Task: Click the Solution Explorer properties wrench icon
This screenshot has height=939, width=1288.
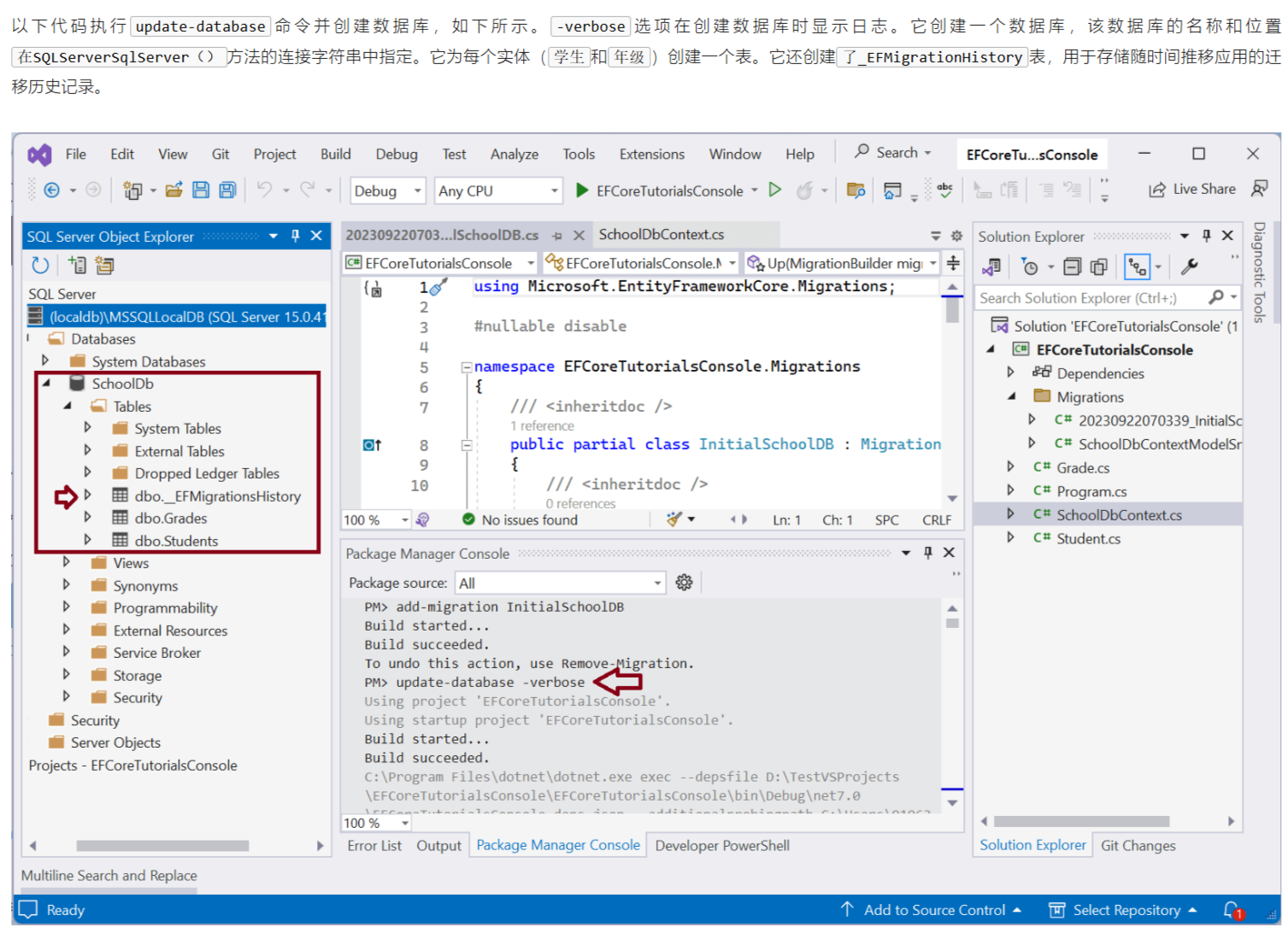Action: [x=1189, y=267]
